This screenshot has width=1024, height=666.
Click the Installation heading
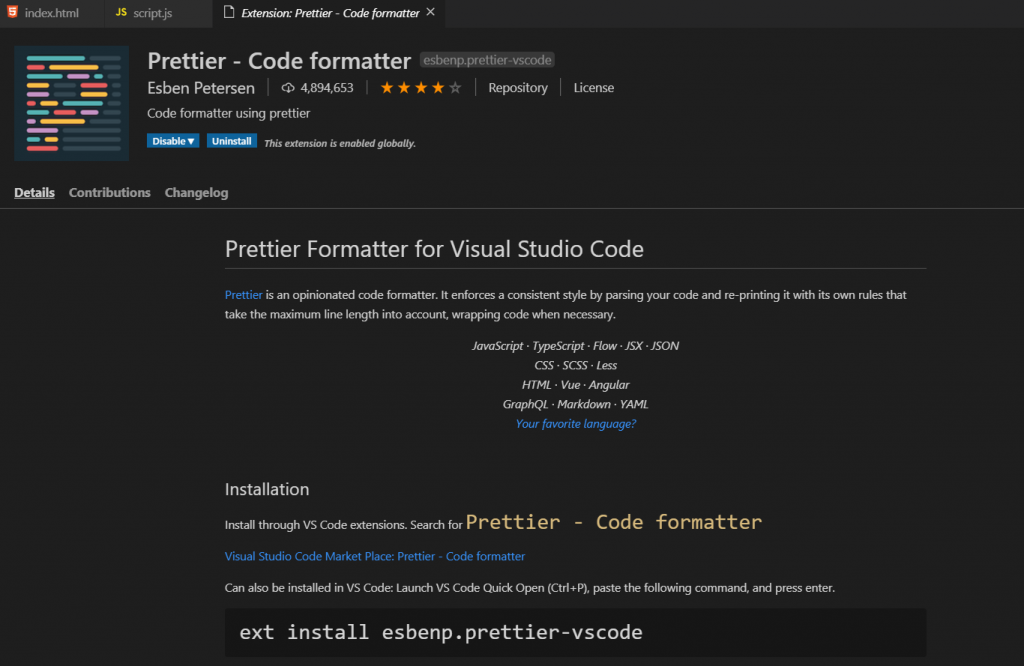[x=267, y=489]
